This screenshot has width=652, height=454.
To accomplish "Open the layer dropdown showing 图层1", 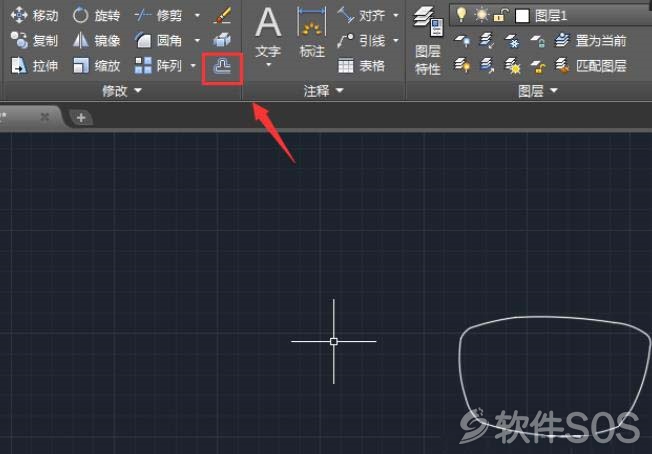I will click(x=551, y=16).
